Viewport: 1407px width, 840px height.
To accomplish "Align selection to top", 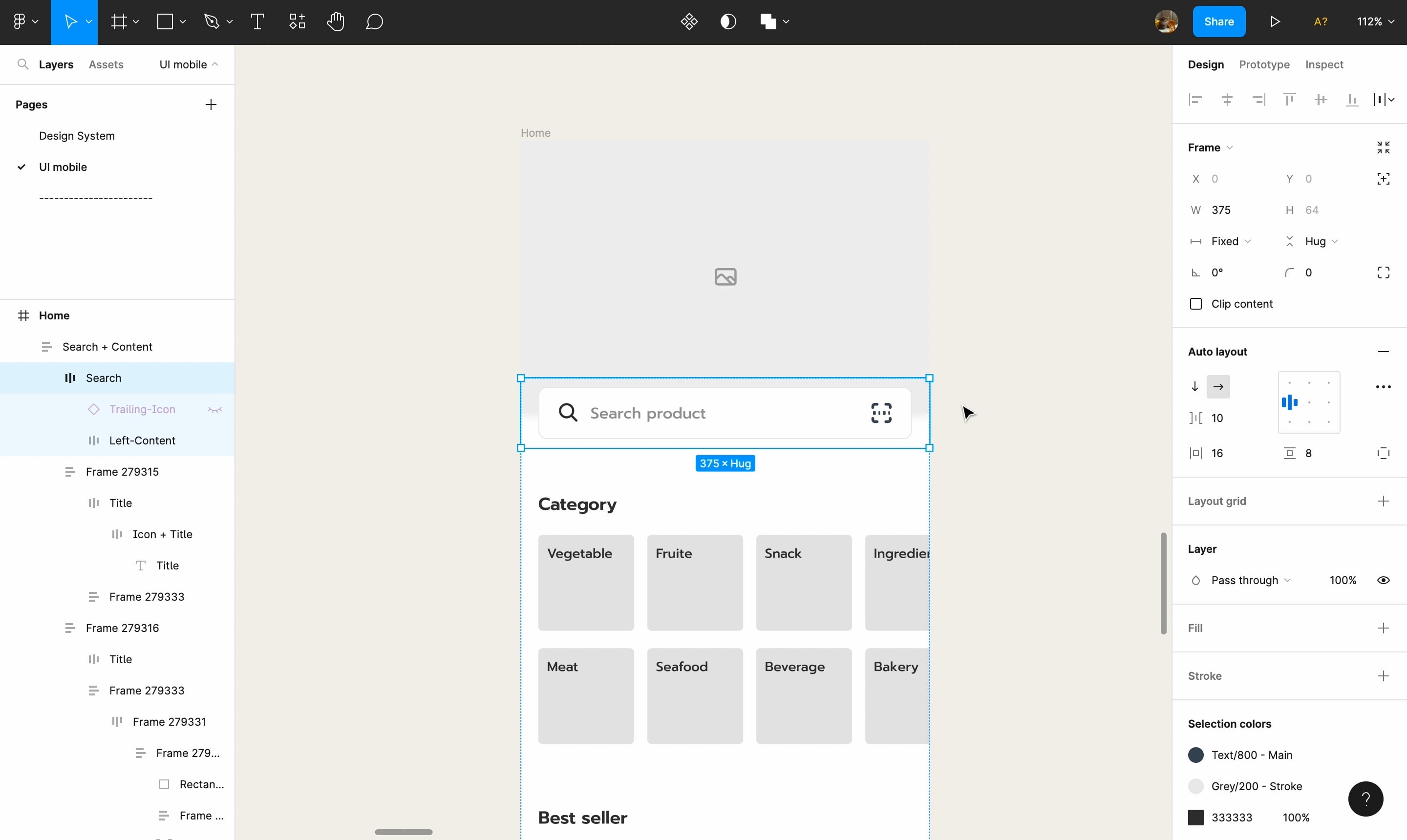I will [1289, 100].
